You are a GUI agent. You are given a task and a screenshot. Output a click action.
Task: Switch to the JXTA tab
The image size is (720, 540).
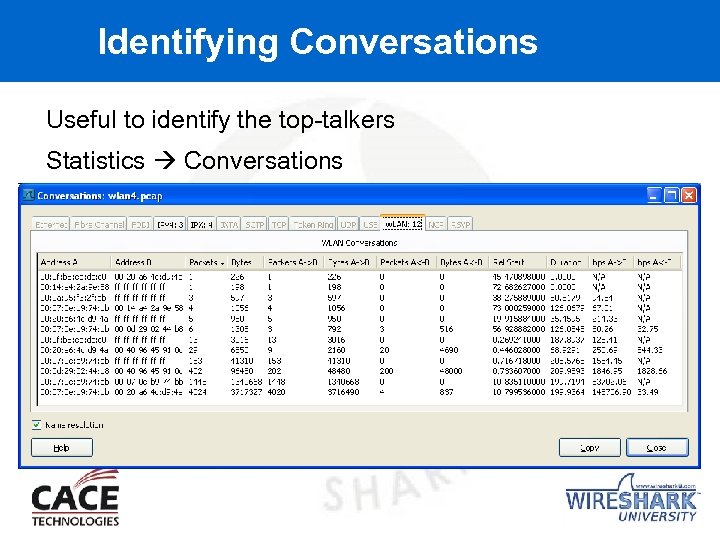[x=229, y=224]
